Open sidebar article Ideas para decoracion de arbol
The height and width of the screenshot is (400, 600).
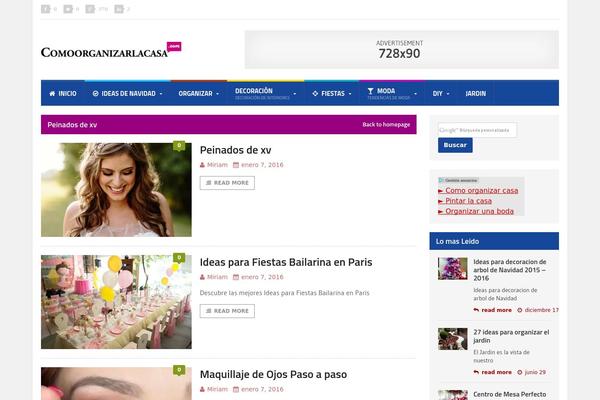point(511,270)
